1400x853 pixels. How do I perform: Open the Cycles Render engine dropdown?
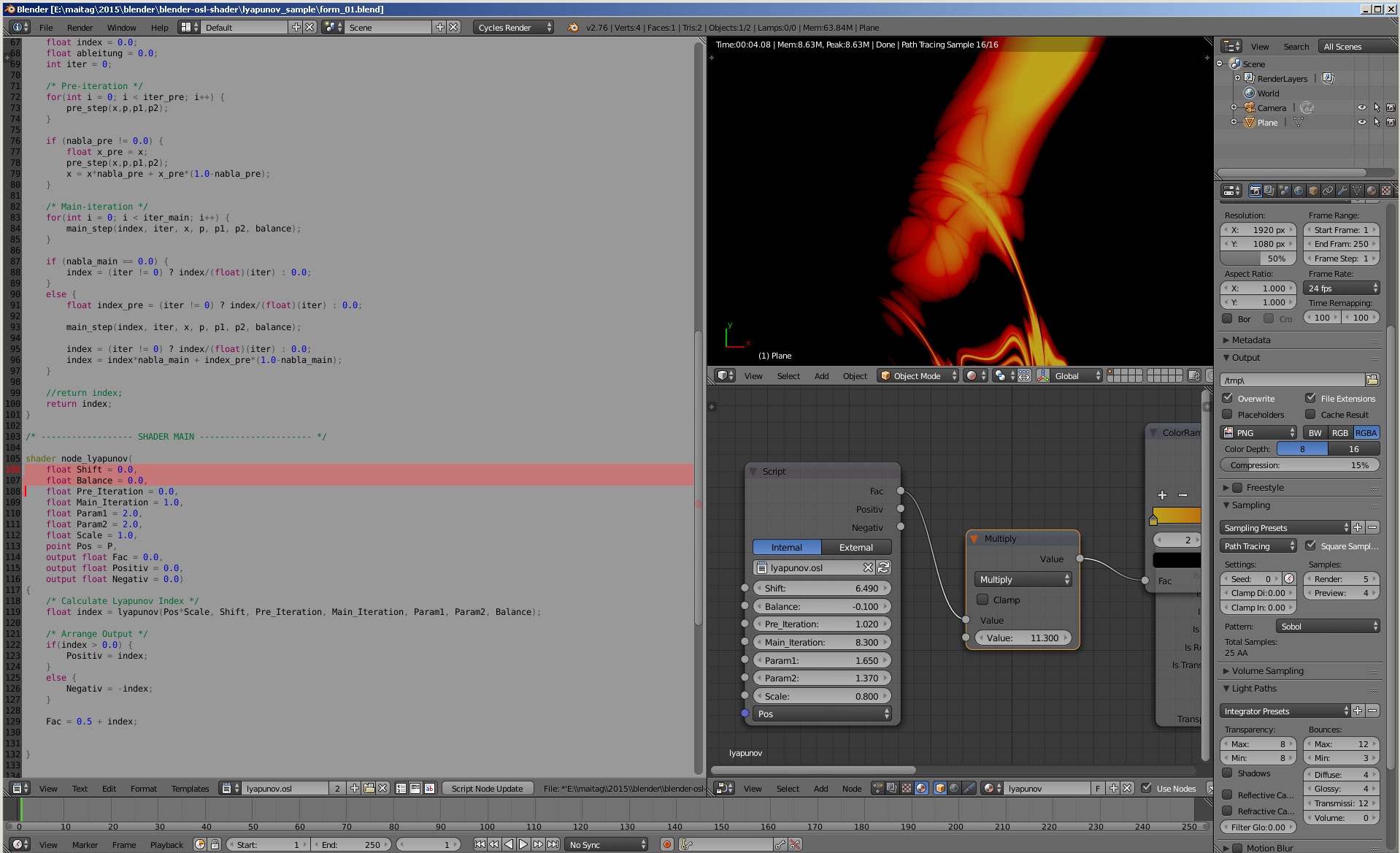click(x=514, y=28)
